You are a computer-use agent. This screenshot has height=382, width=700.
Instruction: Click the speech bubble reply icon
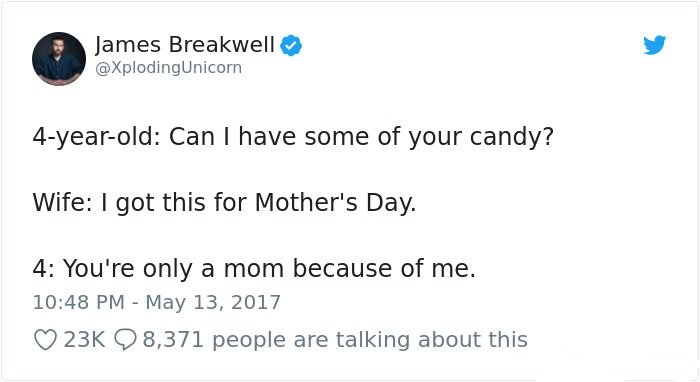[x=125, y=340]
